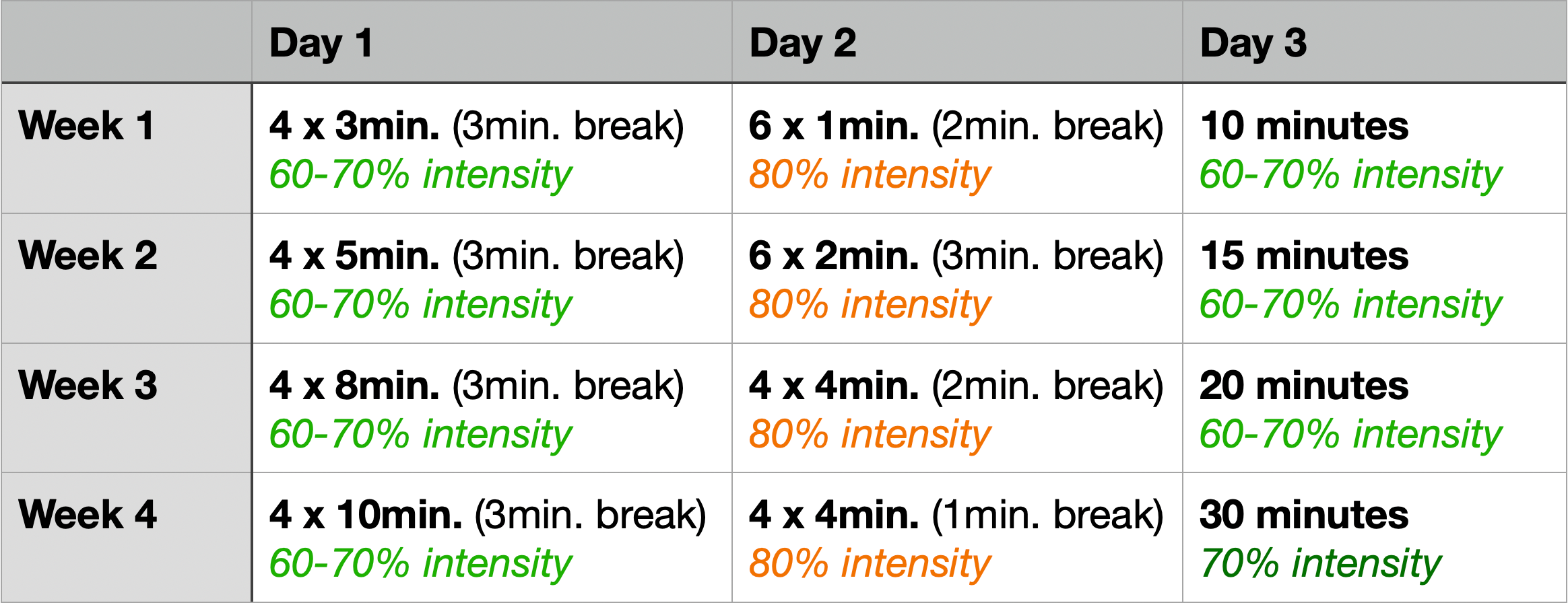1568x603 pixels.
Task: Select the Day 2 column header
Action: (x=957, y=42)
